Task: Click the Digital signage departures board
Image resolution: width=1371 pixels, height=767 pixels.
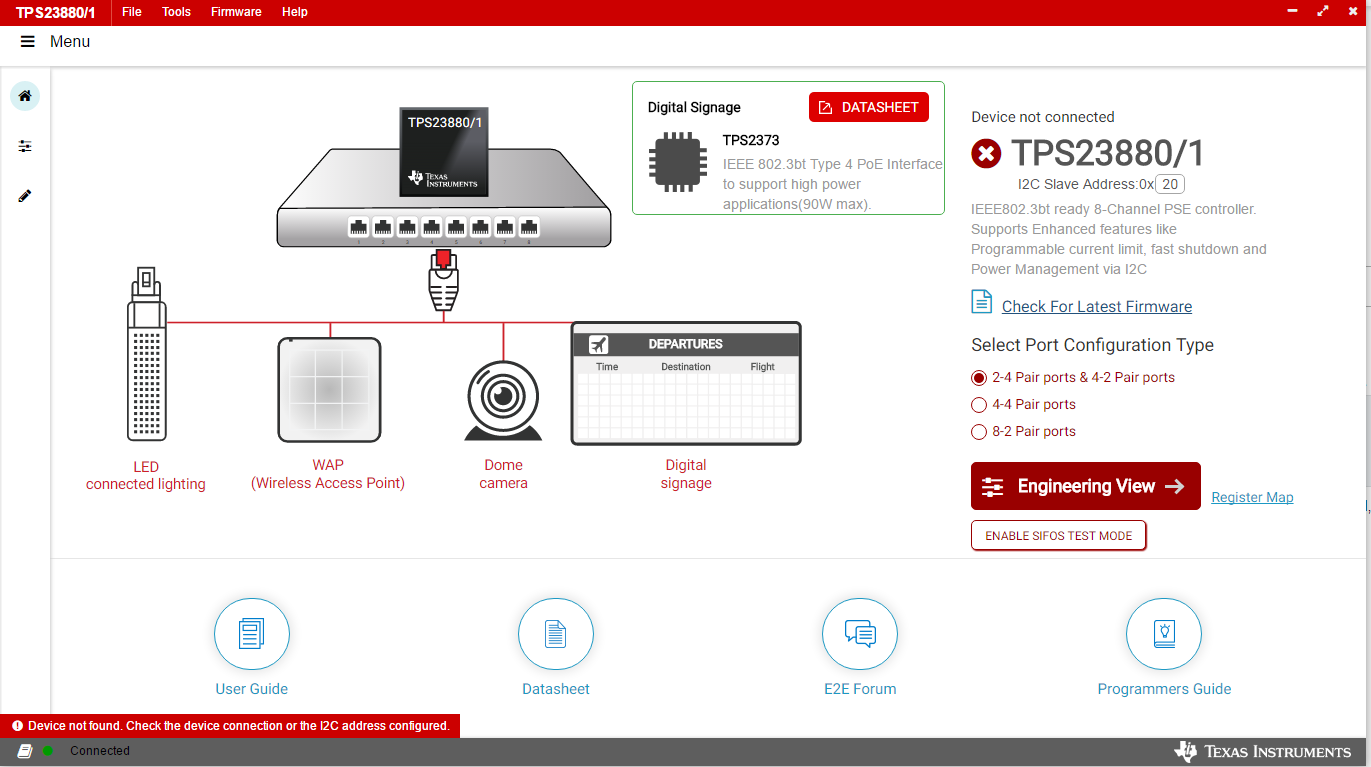Action: click(686, 383)
